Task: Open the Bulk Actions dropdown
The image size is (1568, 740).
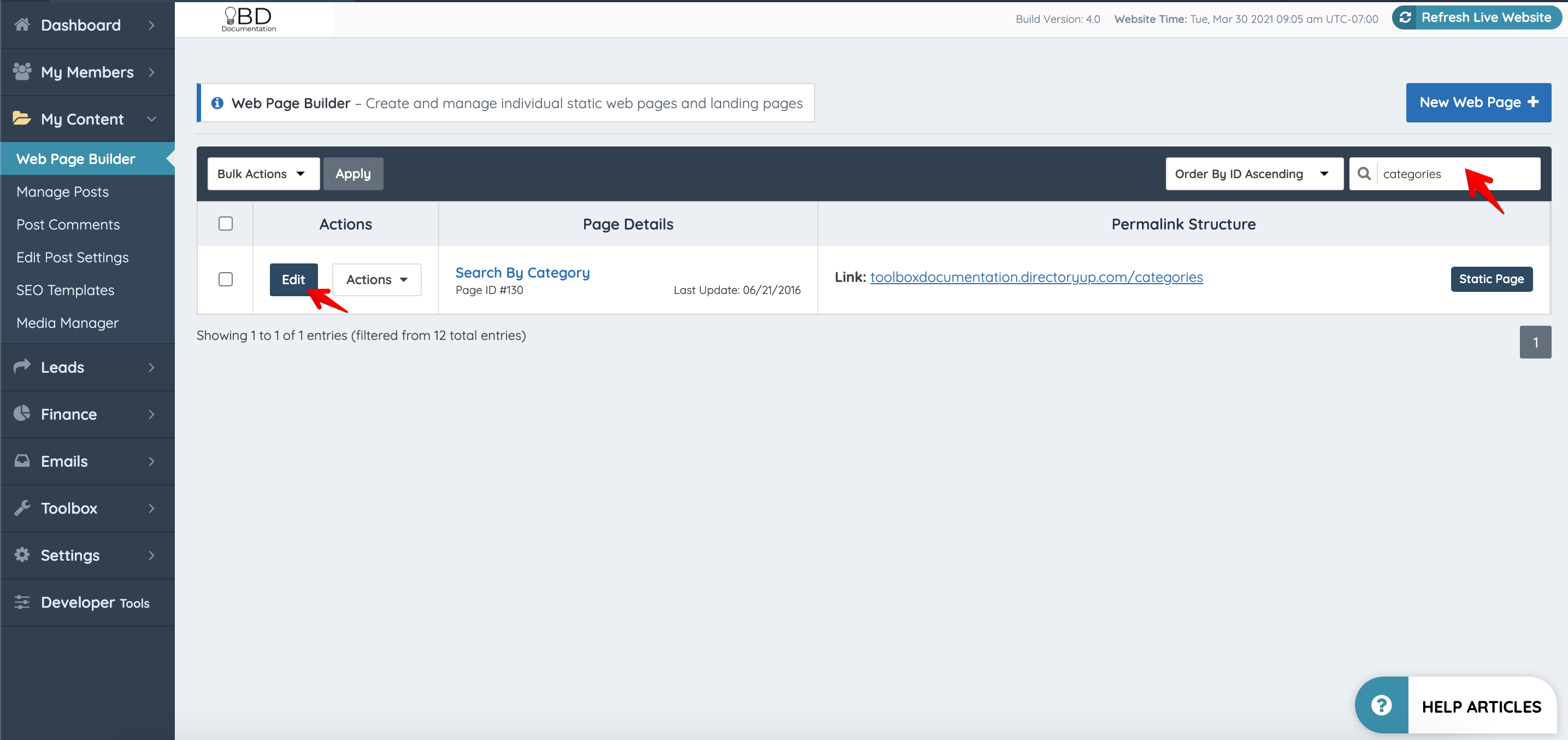Action: click(263, 174)
